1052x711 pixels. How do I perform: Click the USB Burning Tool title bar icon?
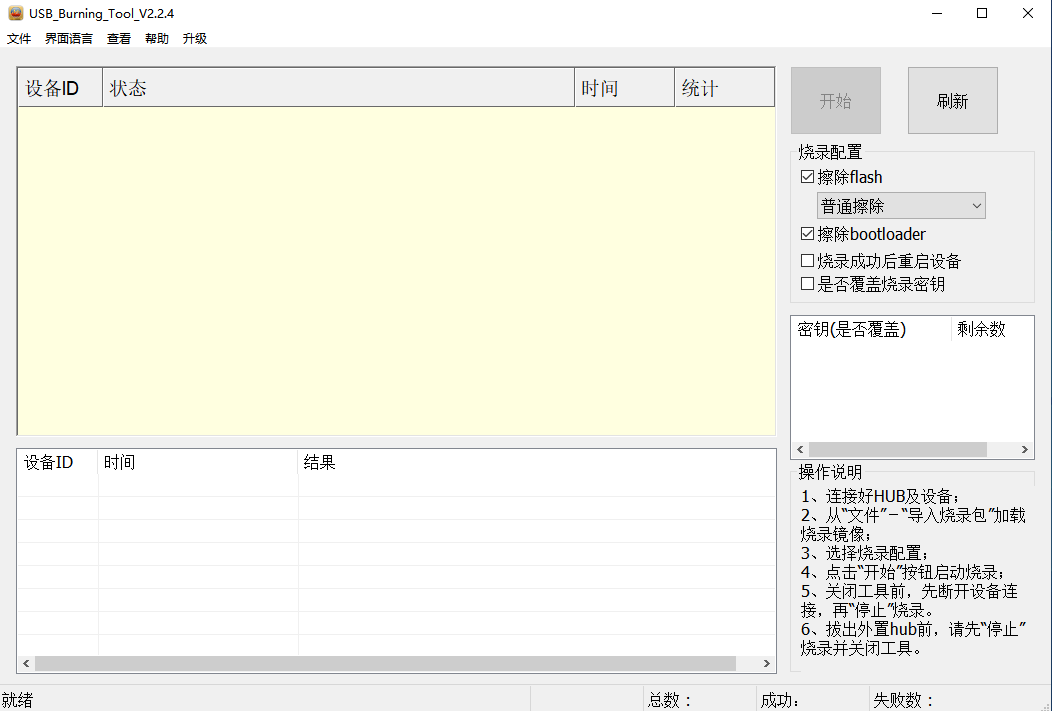click(14, 13)
